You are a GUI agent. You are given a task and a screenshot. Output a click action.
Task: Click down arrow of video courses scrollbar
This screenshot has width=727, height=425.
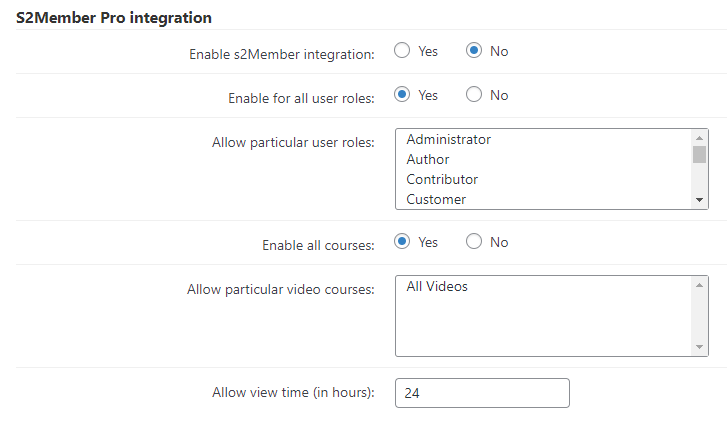[700, 347]
